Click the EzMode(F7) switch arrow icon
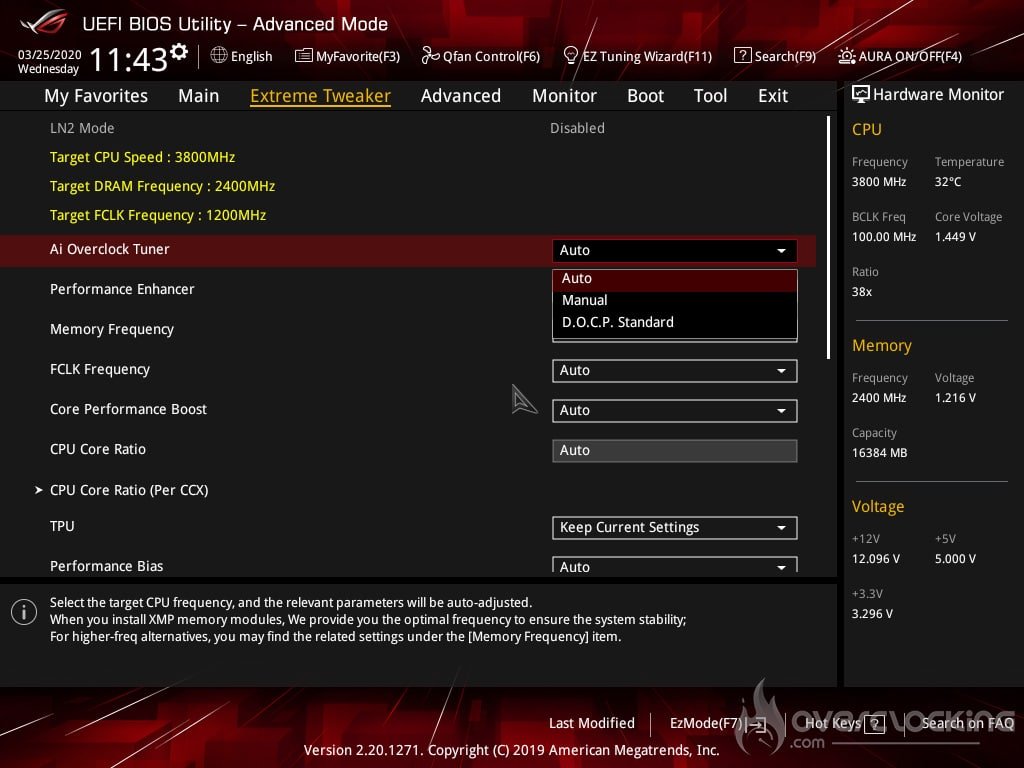The height and width of the screenshot is (768, 1024). point(757,724)
